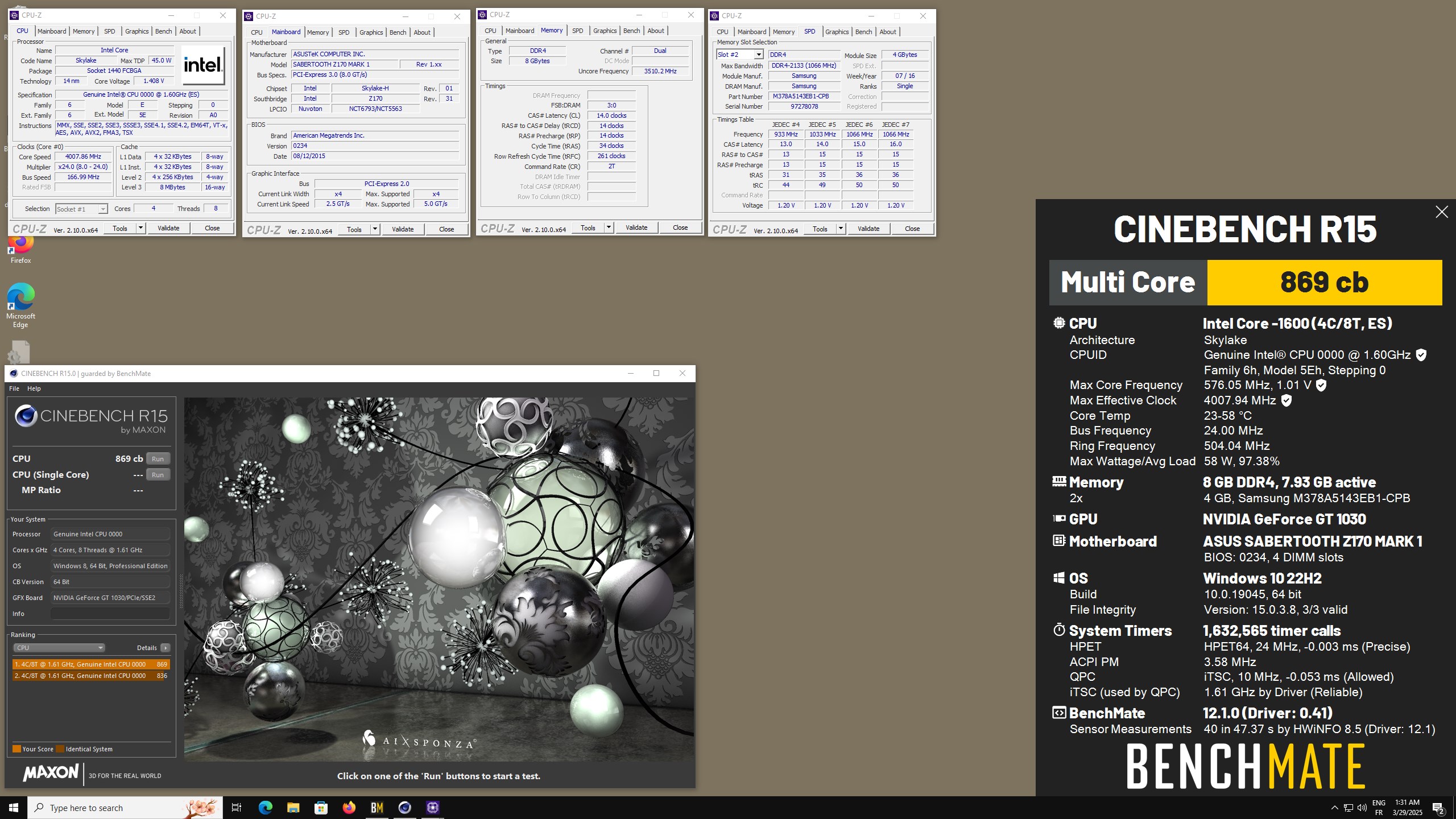Click the Windows Start button
This screenshot has width=1456, height=819.
pos(14,808)
